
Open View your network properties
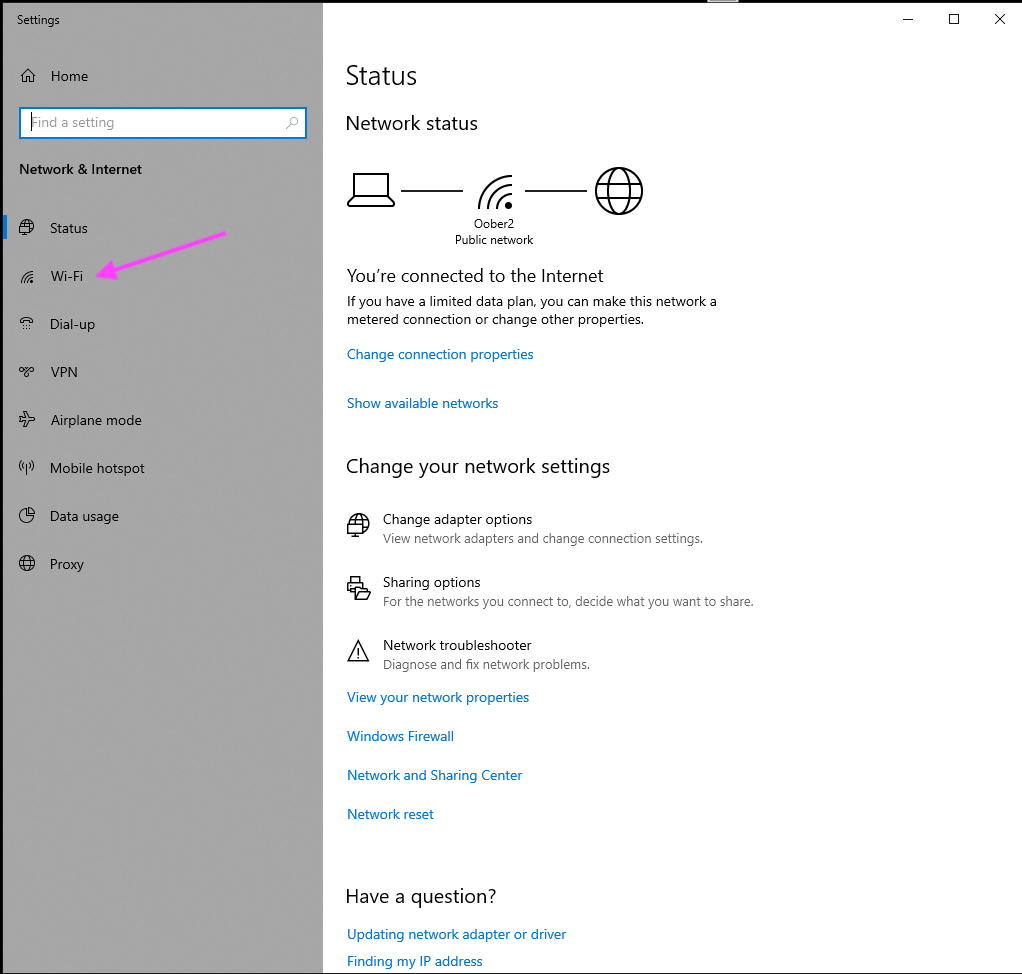(x=437, y=697)
